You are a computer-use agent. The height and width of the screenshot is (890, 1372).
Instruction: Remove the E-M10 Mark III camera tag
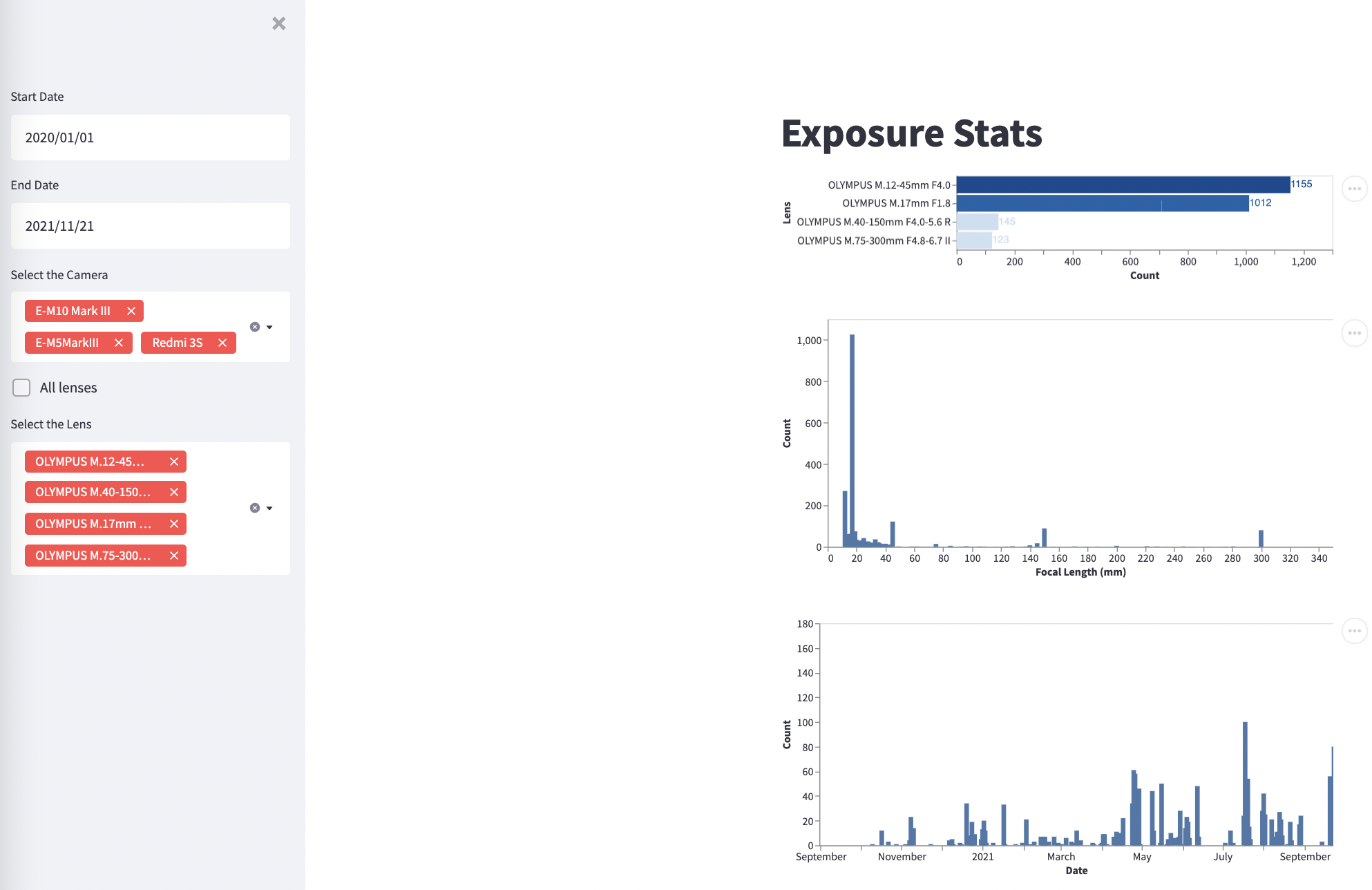point(131,311)
